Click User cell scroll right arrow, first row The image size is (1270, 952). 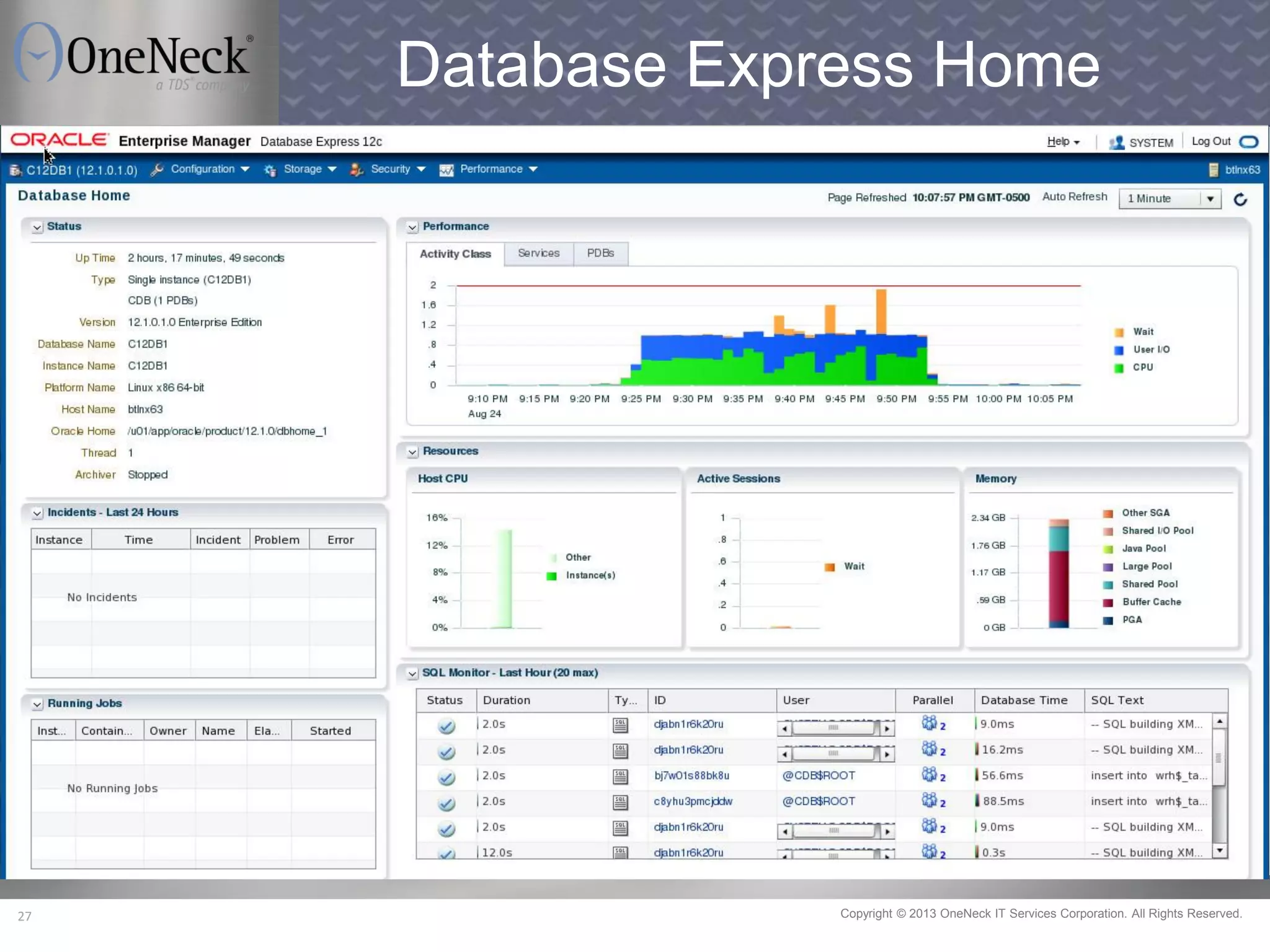(x=887, y=729)
